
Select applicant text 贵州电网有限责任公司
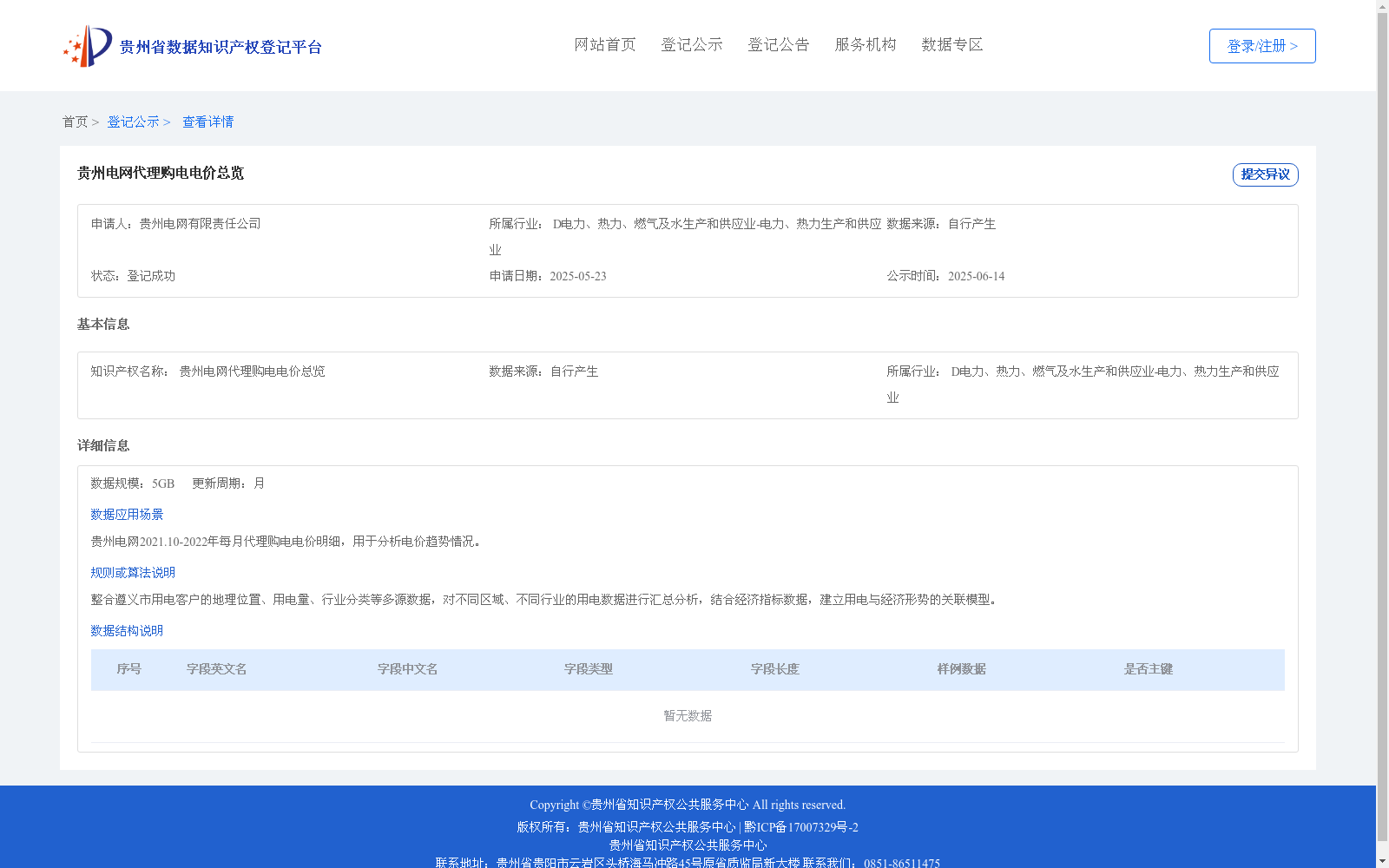tap(200, 224)
